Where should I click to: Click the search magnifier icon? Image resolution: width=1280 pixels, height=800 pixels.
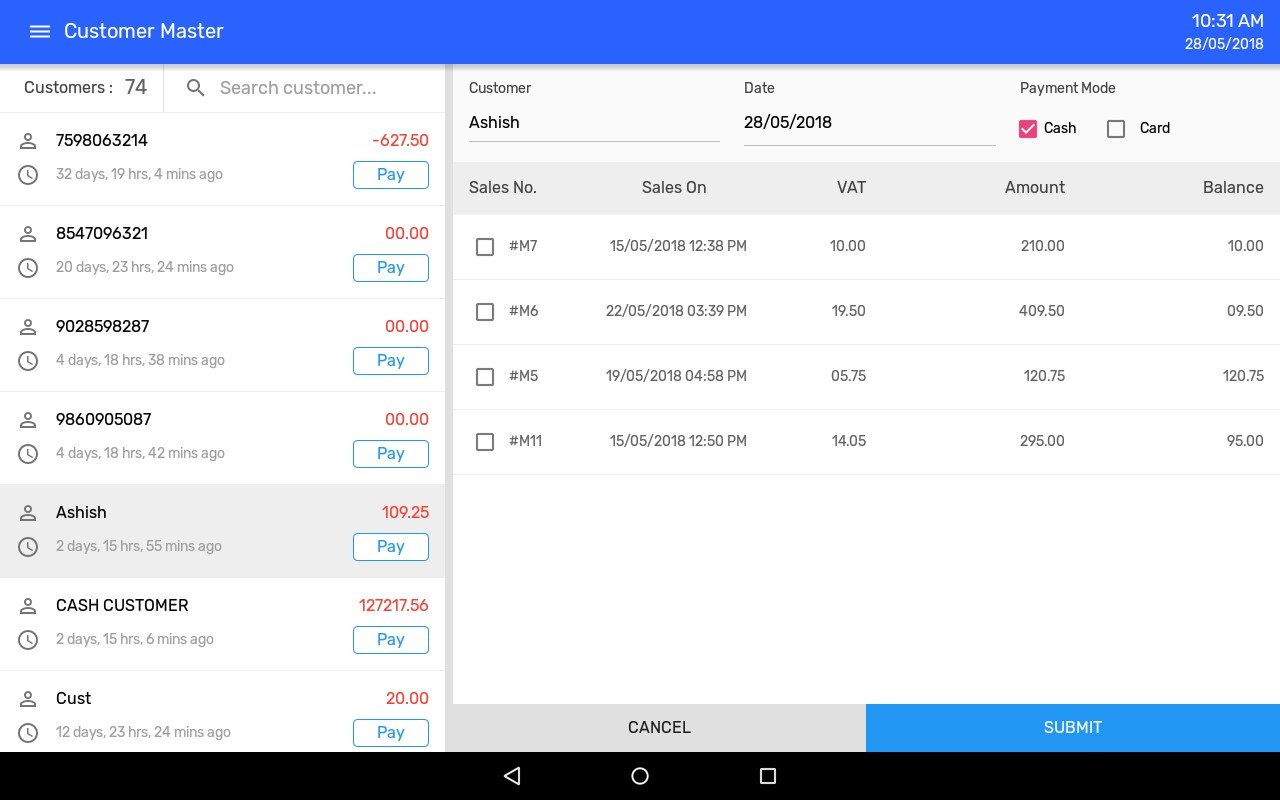[x=196, y=88]
